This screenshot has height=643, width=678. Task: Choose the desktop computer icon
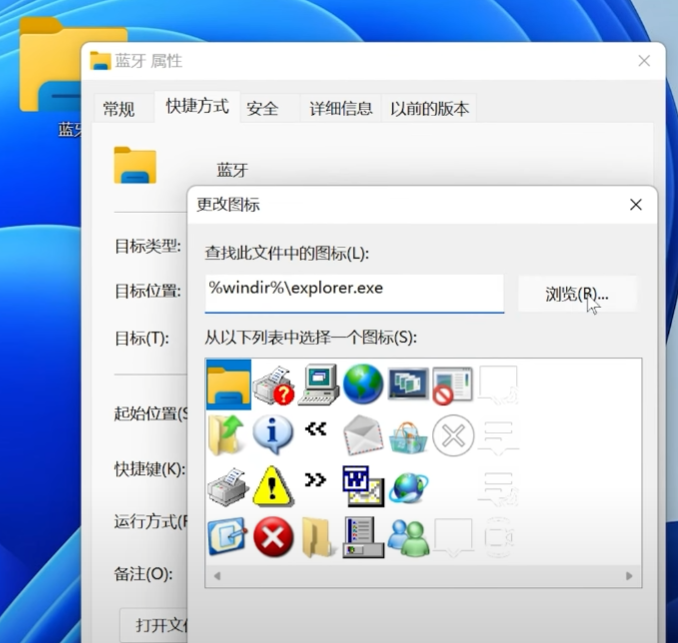(319, 384)
